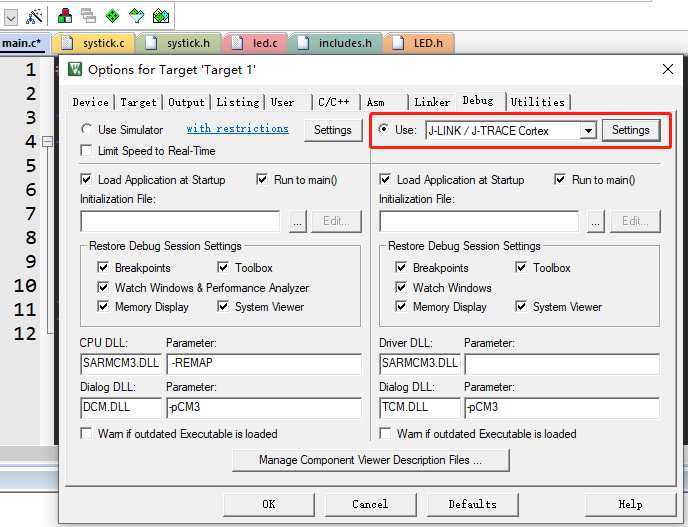Launch the Pack Installer toolbar icon
The image size is (688, 527).
[160, 16]
